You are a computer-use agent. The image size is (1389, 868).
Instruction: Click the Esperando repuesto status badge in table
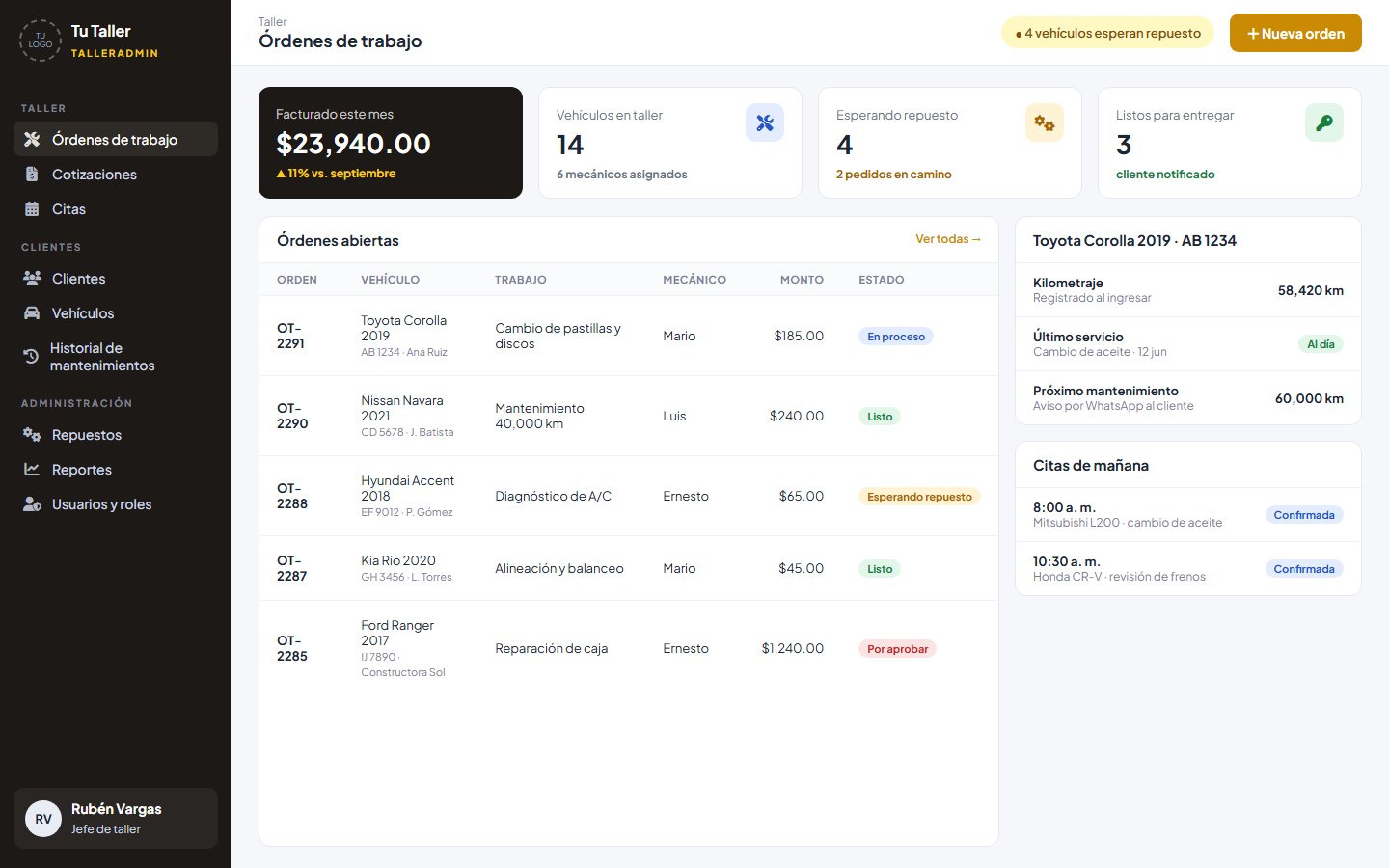pyautogui.click(x=919, y=497)
